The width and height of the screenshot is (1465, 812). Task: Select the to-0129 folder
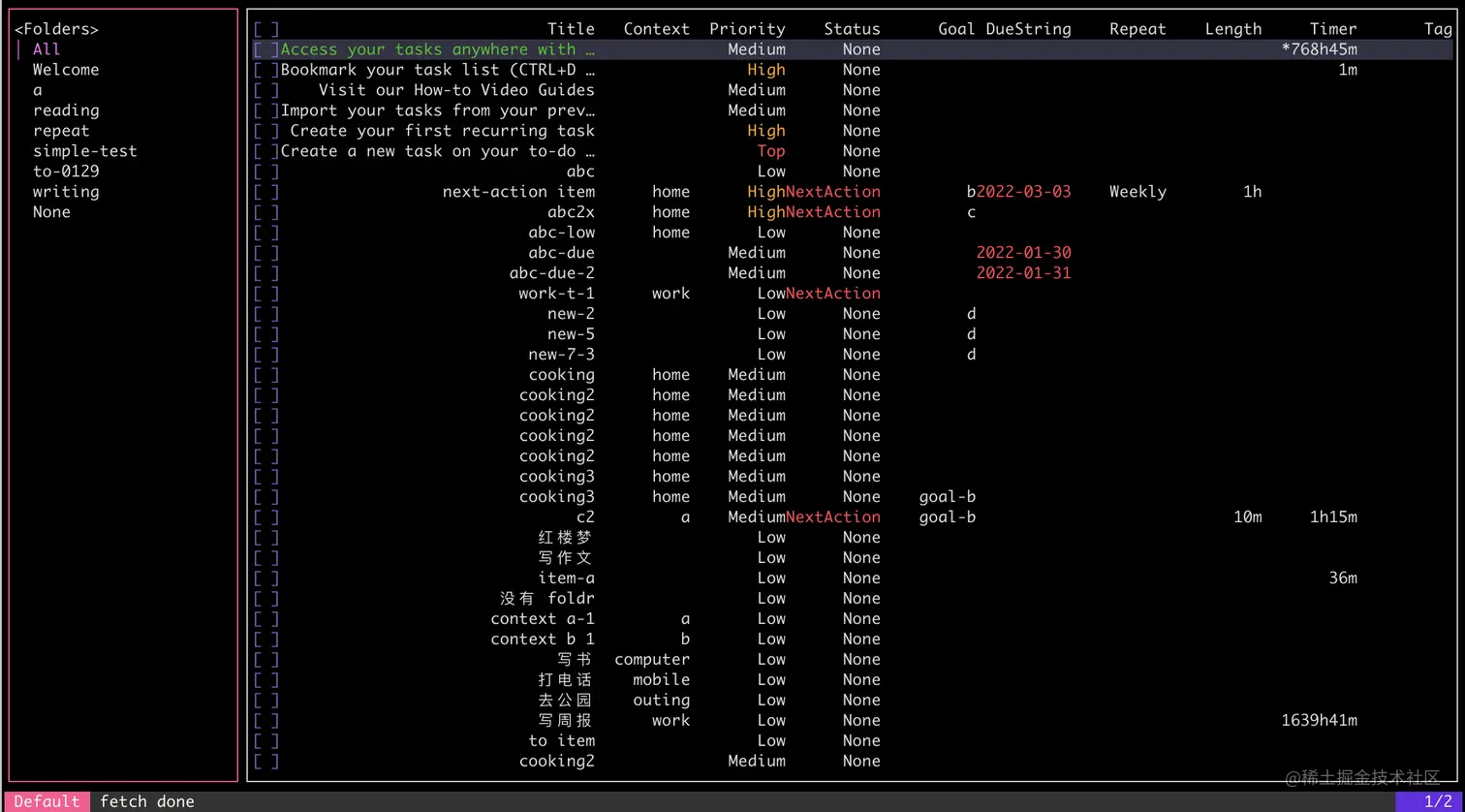[x=66, y=172]
